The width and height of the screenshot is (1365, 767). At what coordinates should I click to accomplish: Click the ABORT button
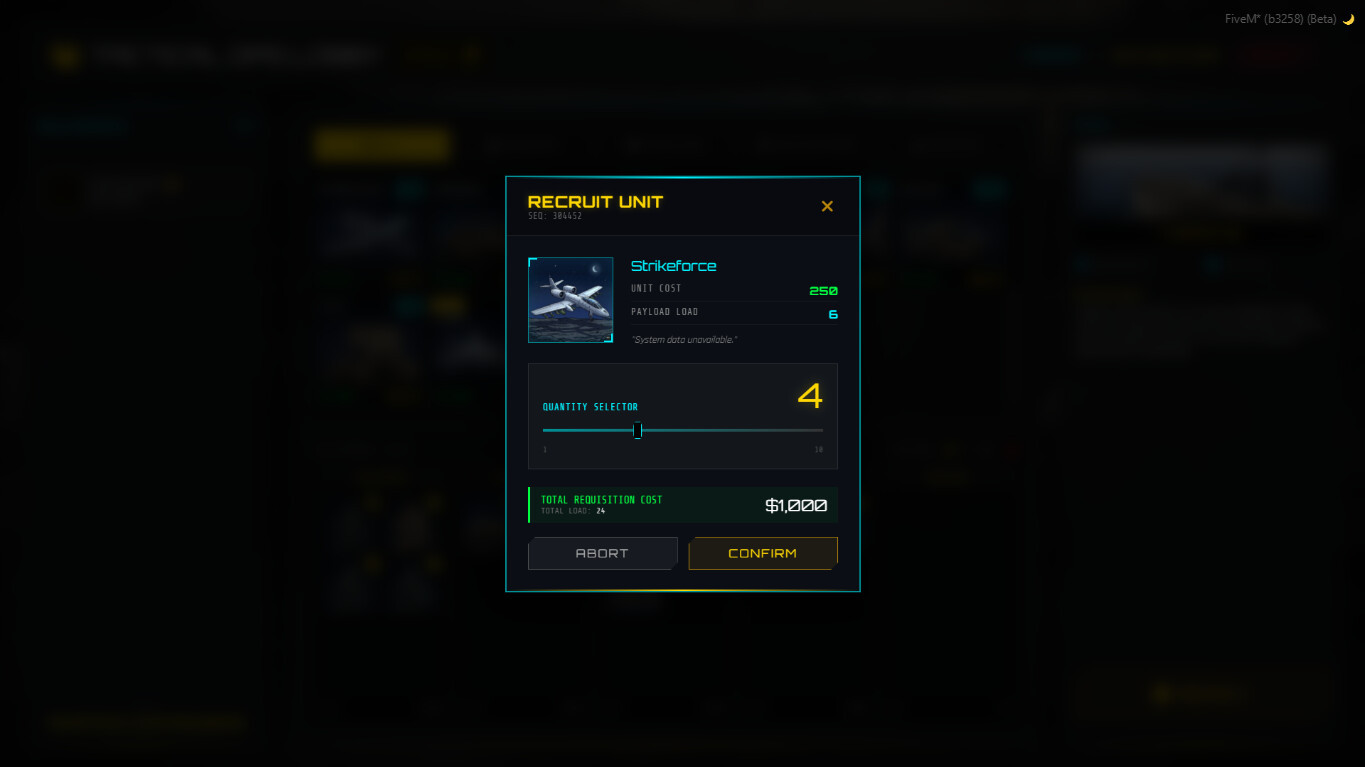pos(603,553)
